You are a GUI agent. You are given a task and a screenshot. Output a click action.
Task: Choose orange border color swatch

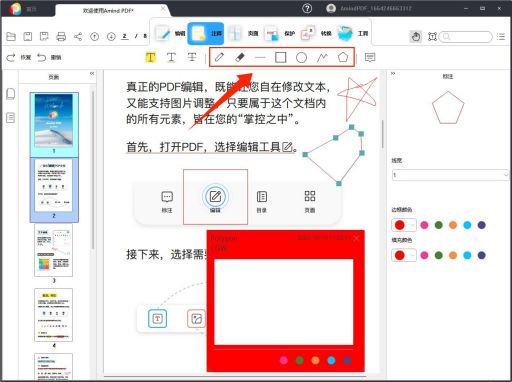point(453,225)
